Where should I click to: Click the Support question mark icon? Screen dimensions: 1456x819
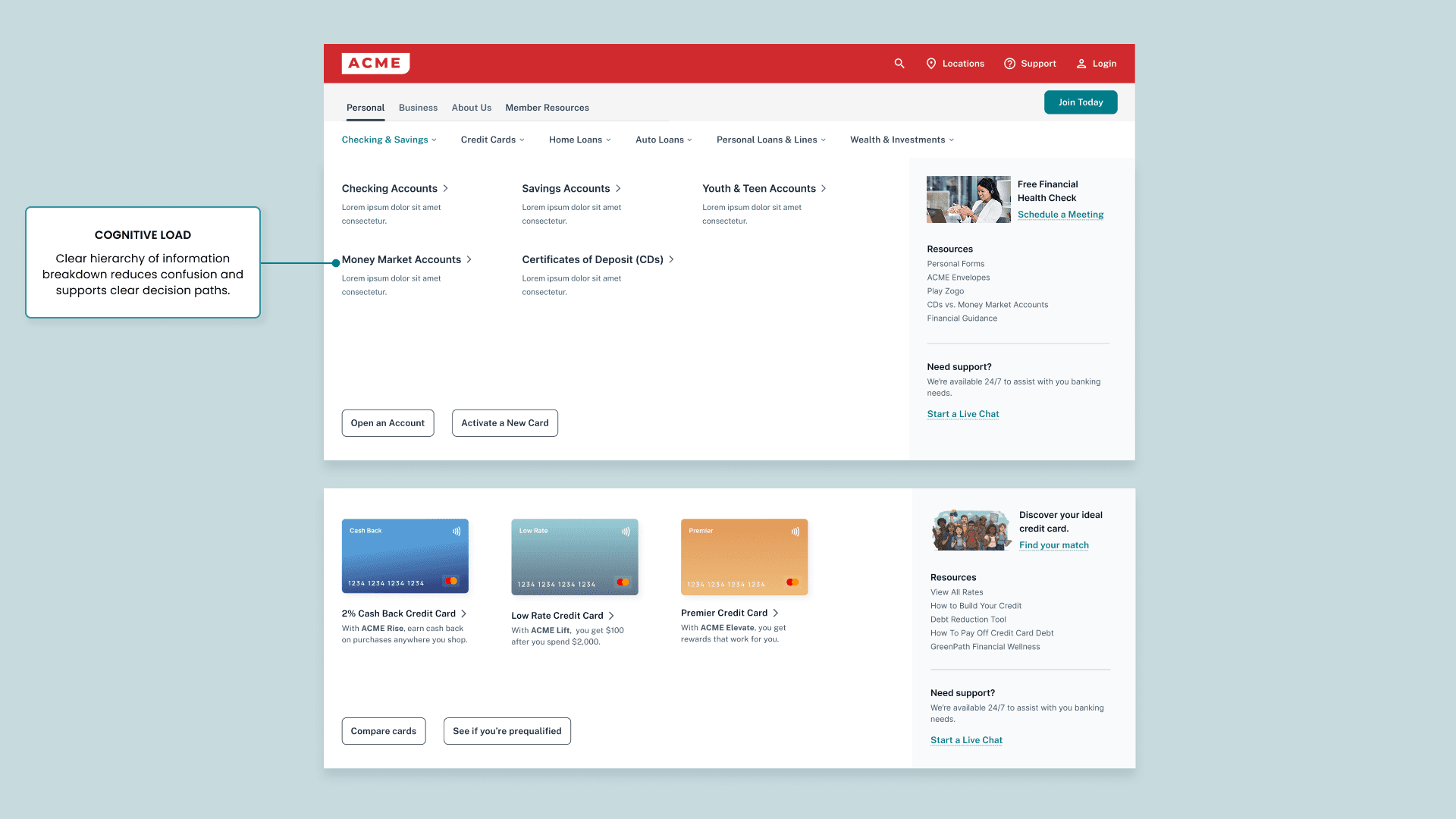pyautogui.click(x=1009, y=64)
